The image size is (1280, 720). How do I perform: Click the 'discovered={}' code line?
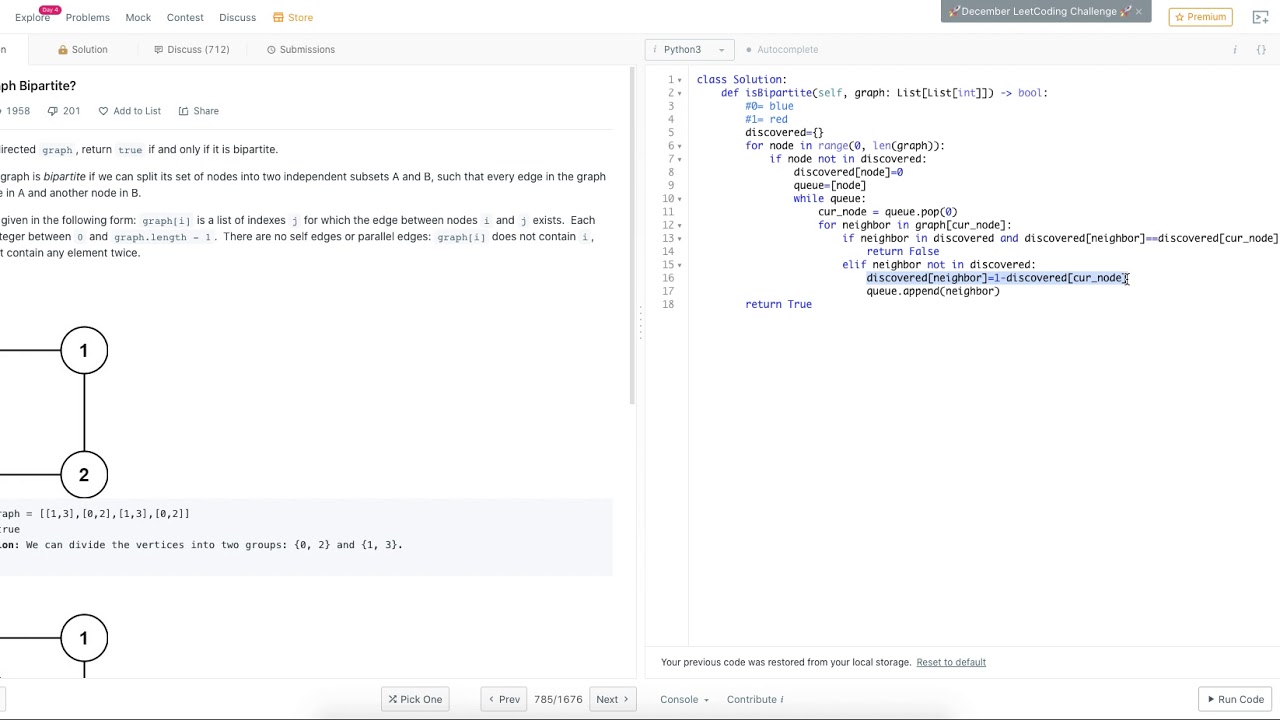click(x=784, y=132)
